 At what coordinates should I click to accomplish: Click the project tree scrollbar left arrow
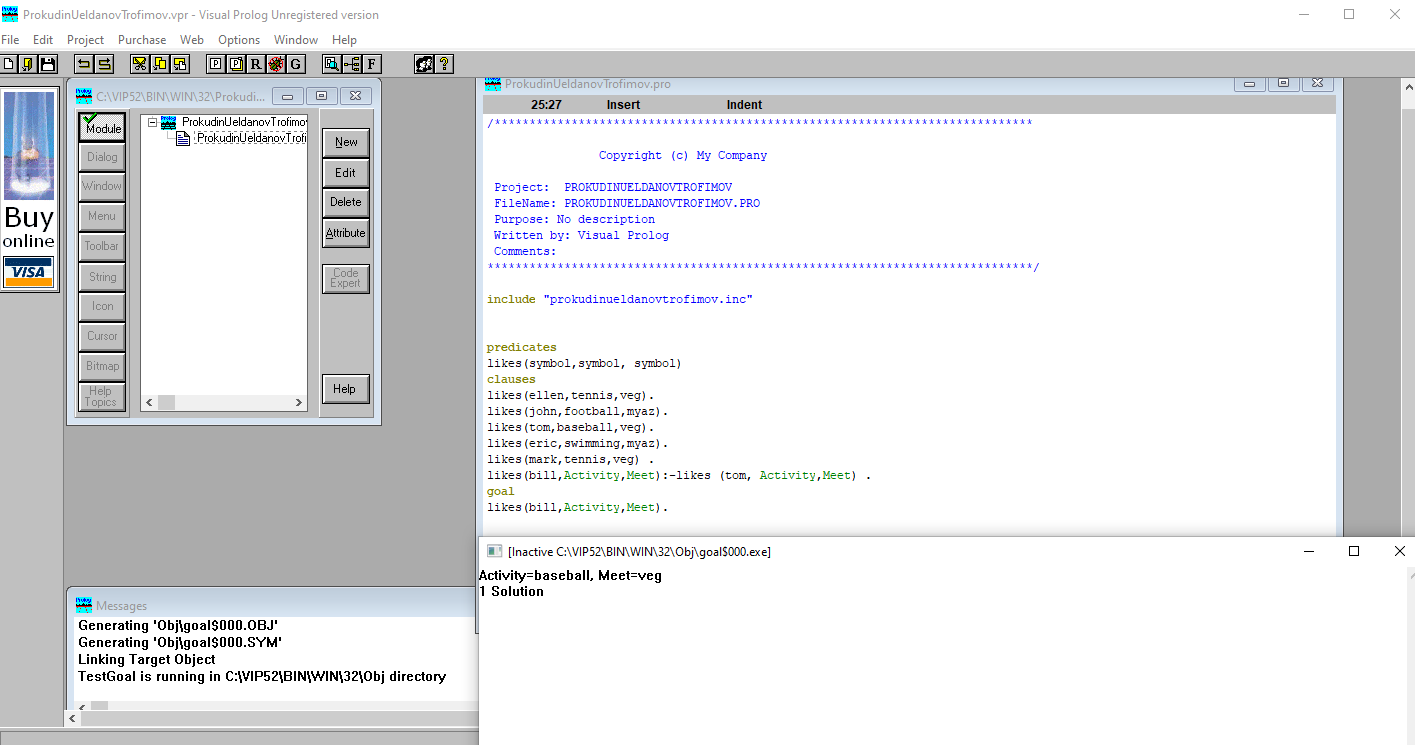point(149,402)
